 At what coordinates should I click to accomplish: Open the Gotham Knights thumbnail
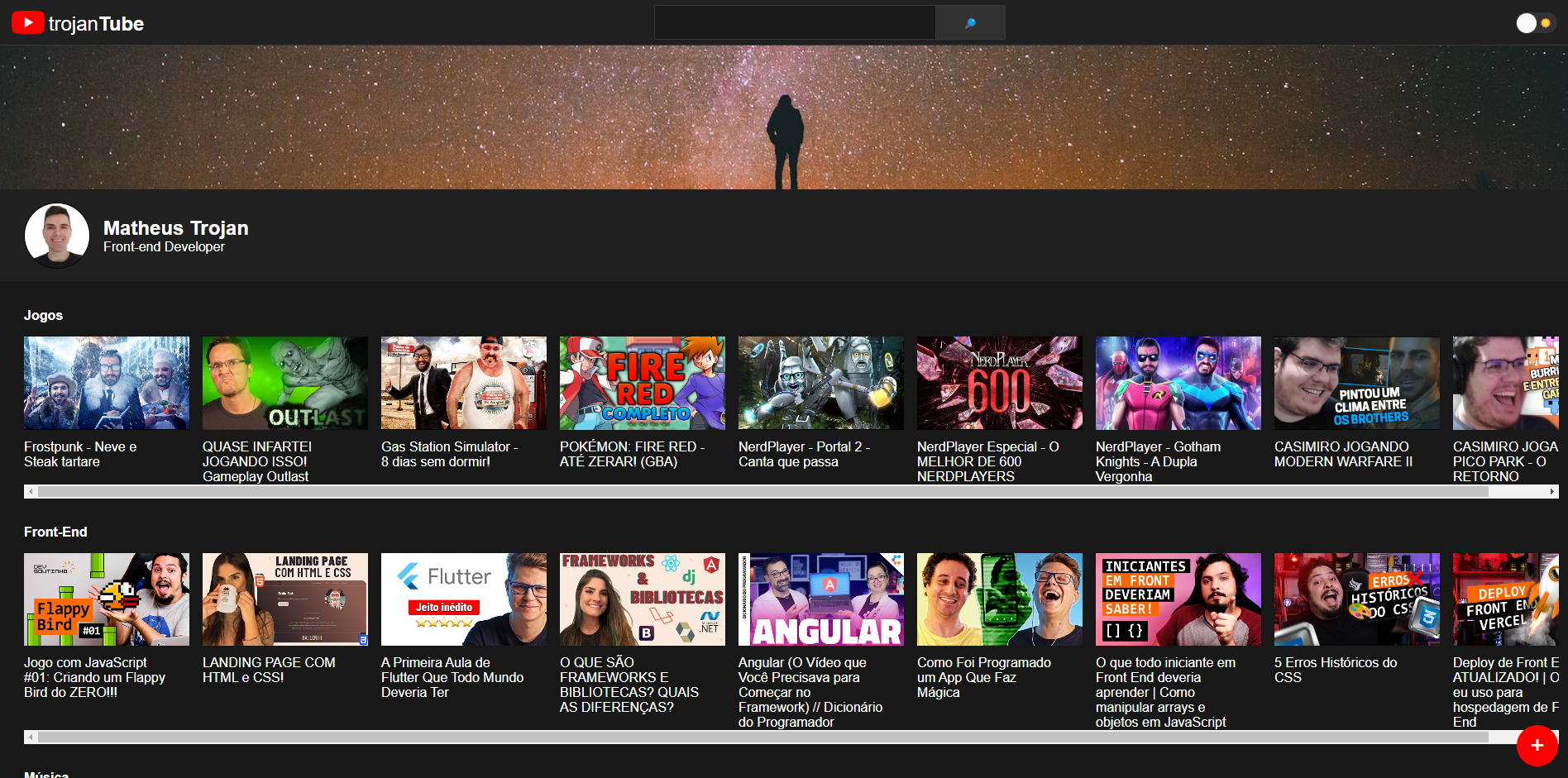coord(1178,383)
